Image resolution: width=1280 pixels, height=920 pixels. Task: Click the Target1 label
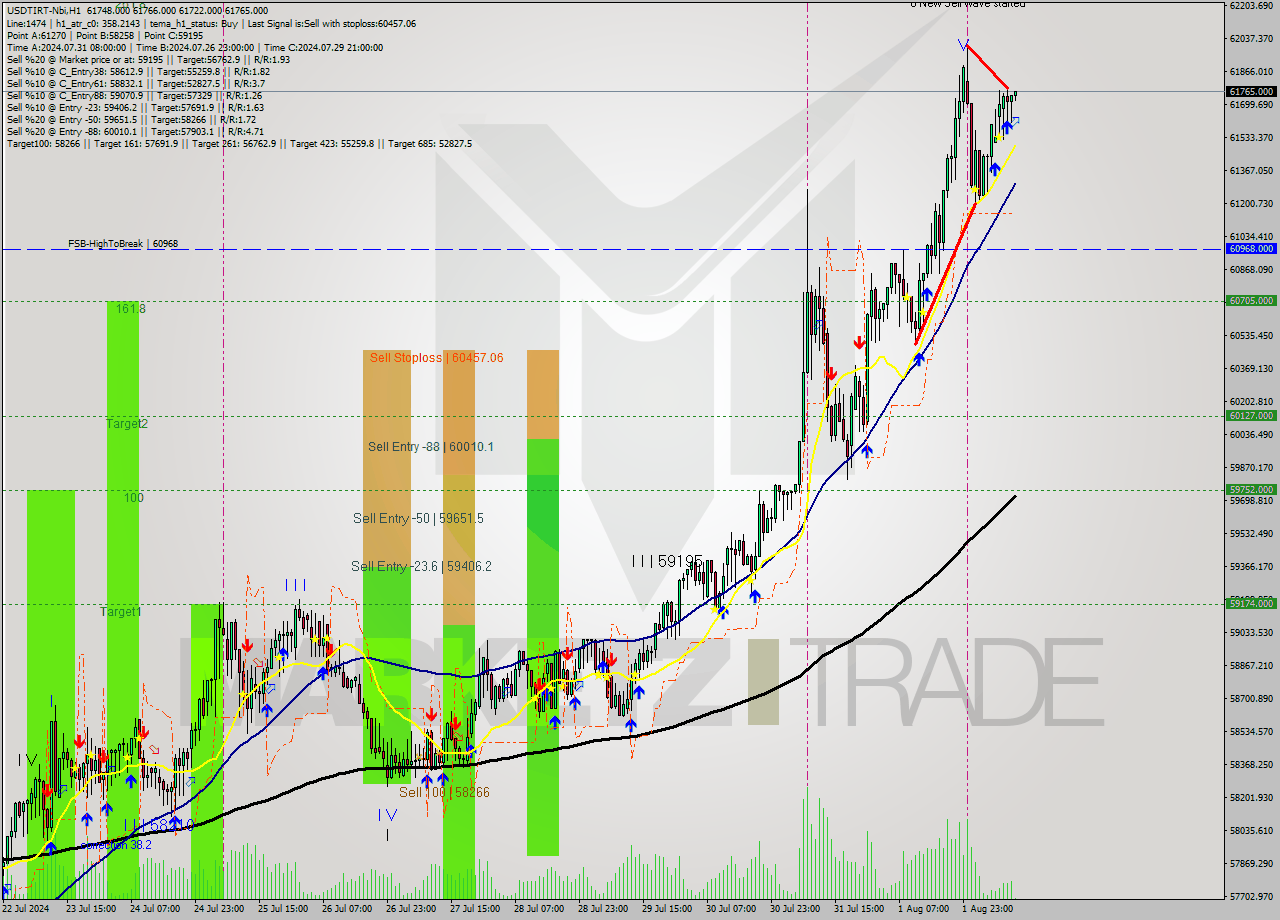[121, 611]
